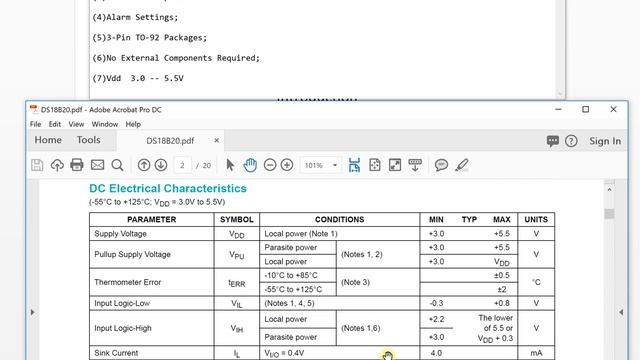Select the highlight text pen tool

coord(462,165)
